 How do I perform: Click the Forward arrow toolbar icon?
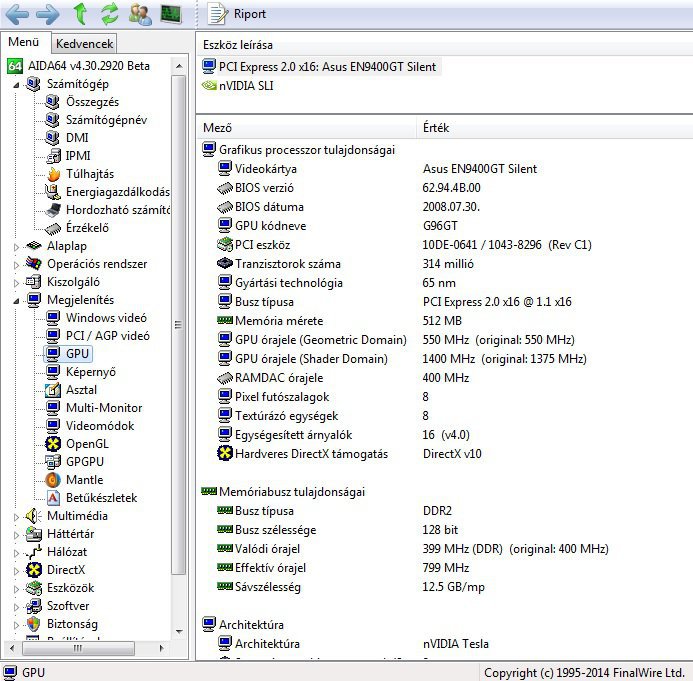47,14
